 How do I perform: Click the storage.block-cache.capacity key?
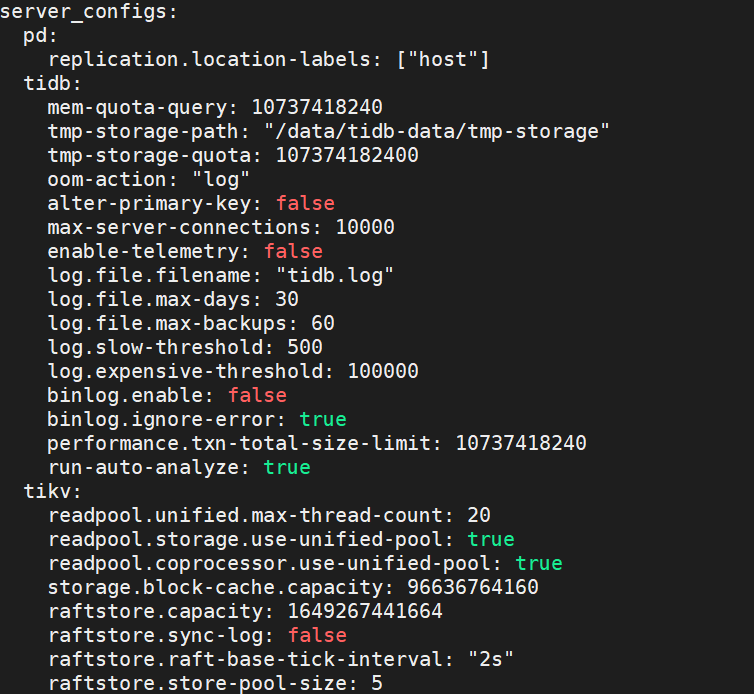click(220, 588)
